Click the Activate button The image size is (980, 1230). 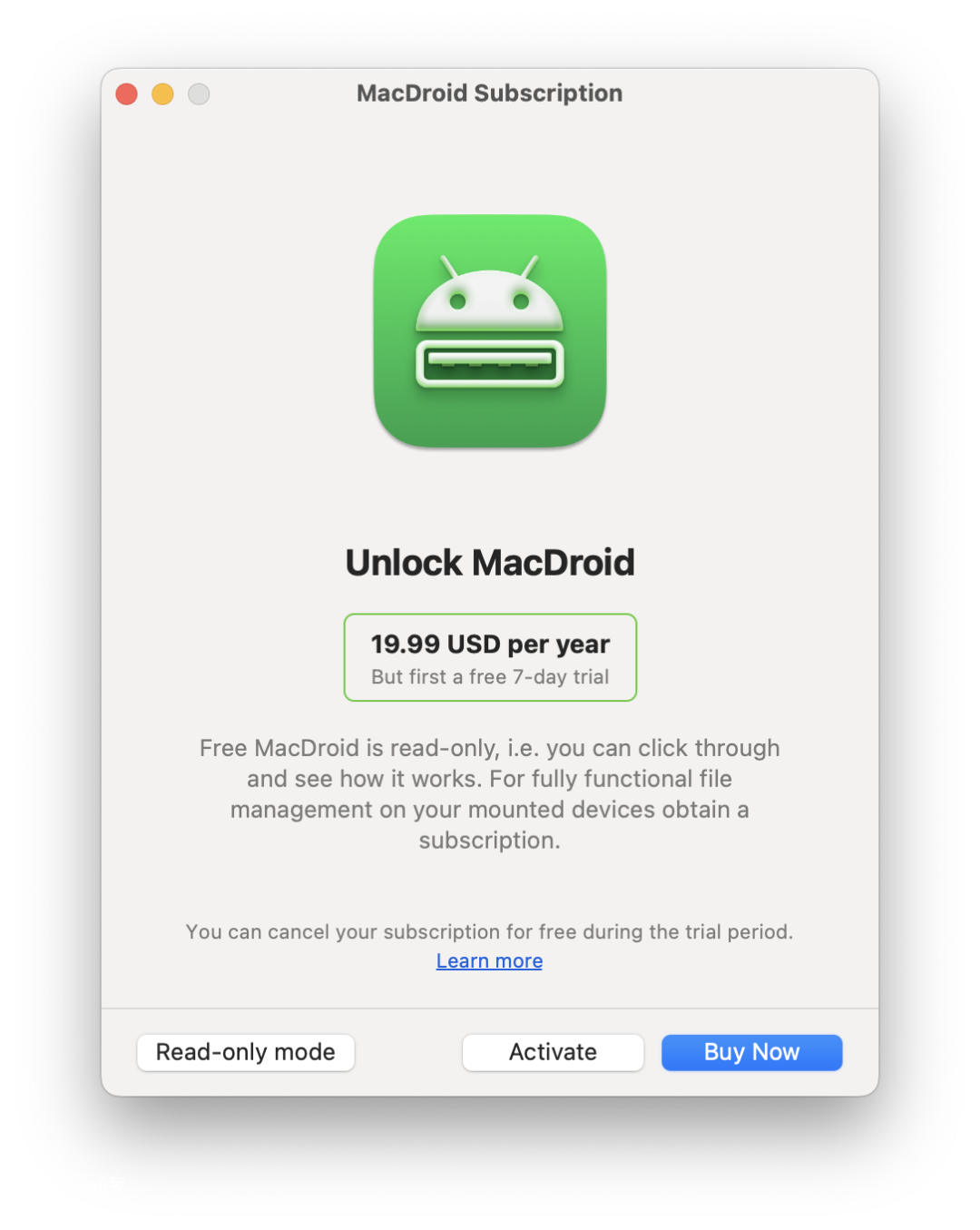(554, 1052)
